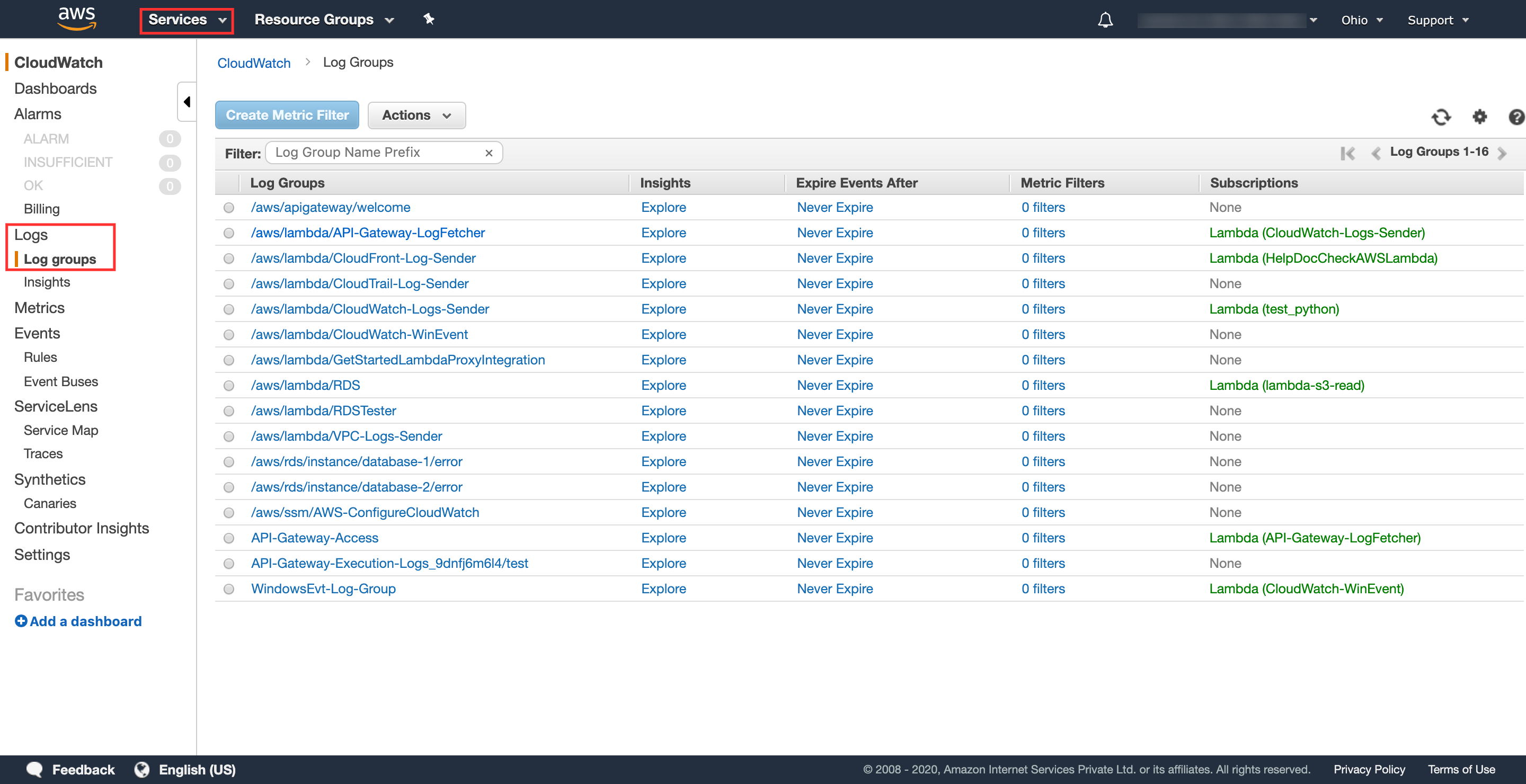Click the AWS logo

[x=76, y=19]
